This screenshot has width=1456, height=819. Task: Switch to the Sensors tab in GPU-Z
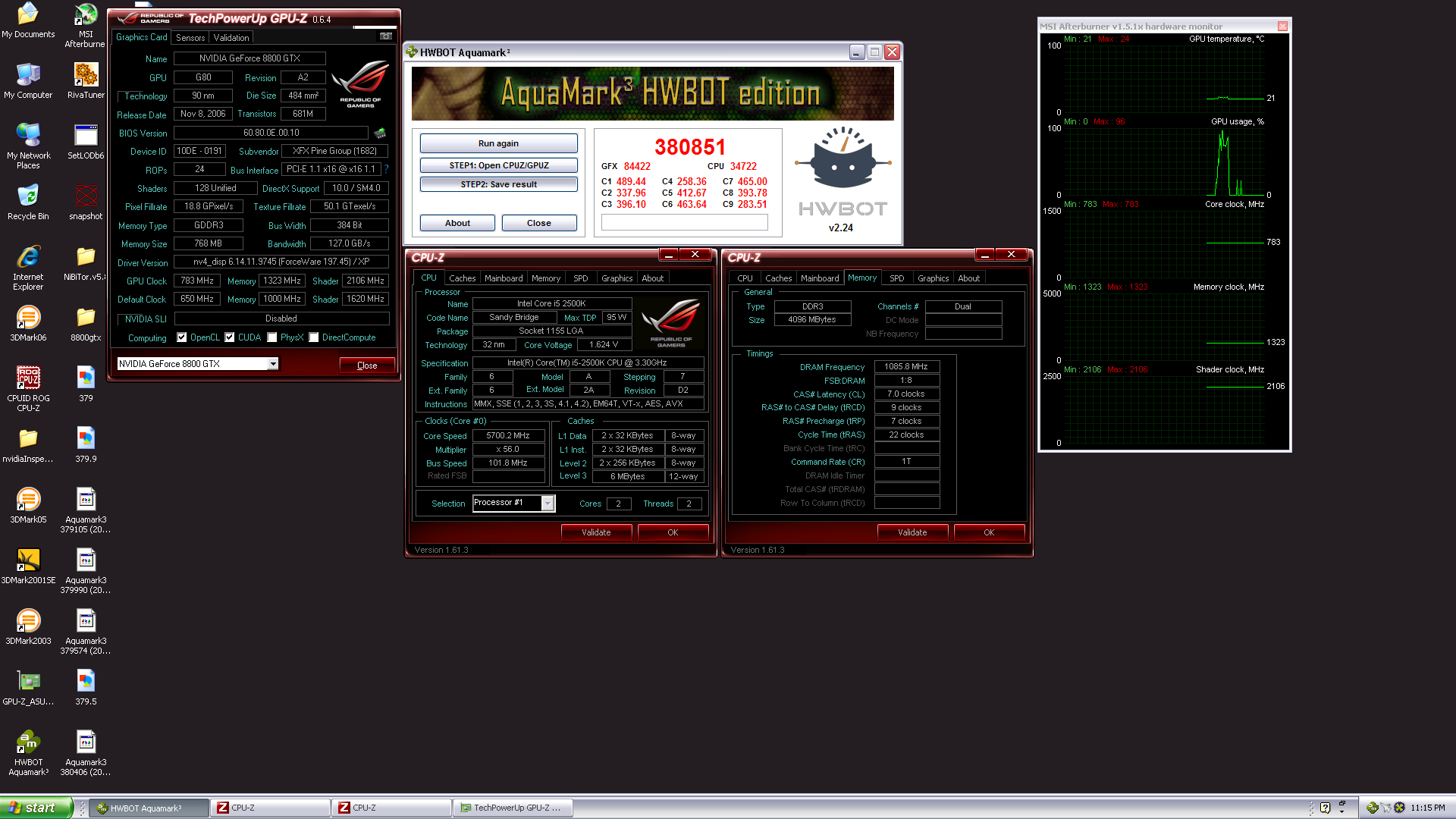(x=190, y=37)
